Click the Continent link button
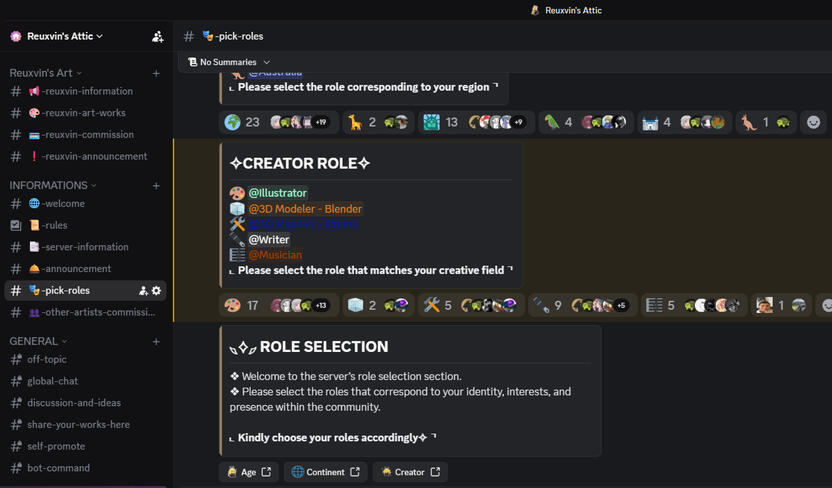 click(326, 472)
